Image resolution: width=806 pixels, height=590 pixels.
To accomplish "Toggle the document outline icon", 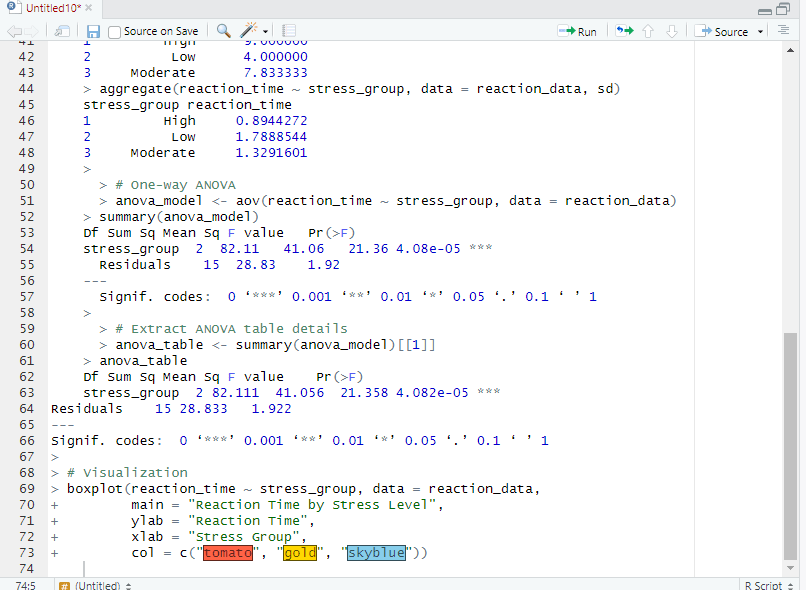I will coord(784,31).
